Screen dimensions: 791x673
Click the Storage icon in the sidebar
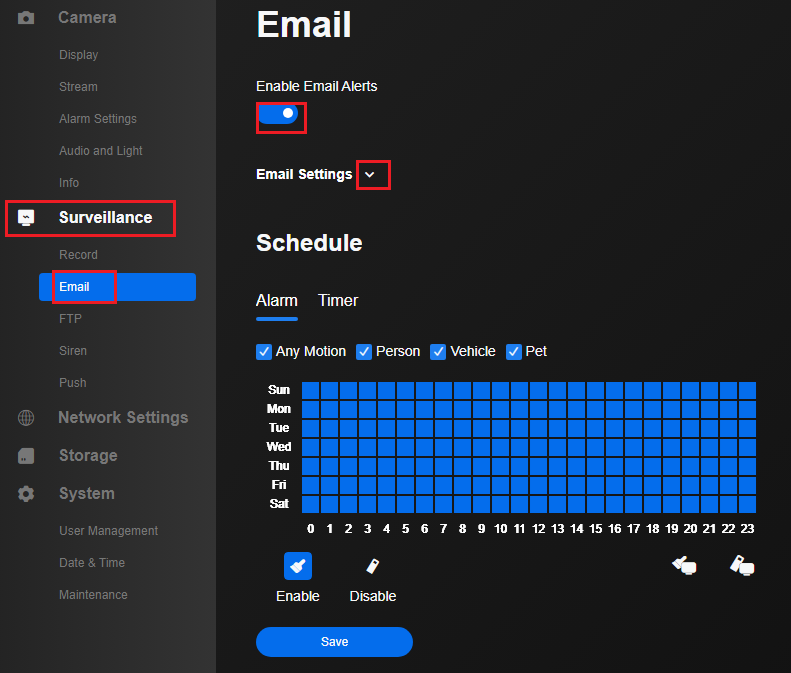(26, 456)
